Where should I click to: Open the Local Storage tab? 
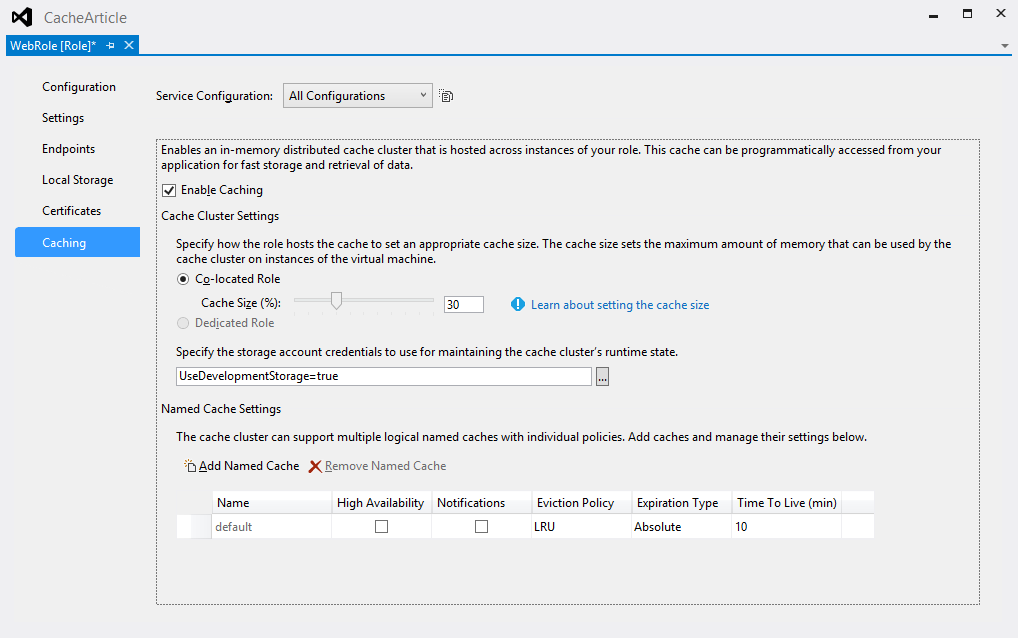[x=77, y=180]
